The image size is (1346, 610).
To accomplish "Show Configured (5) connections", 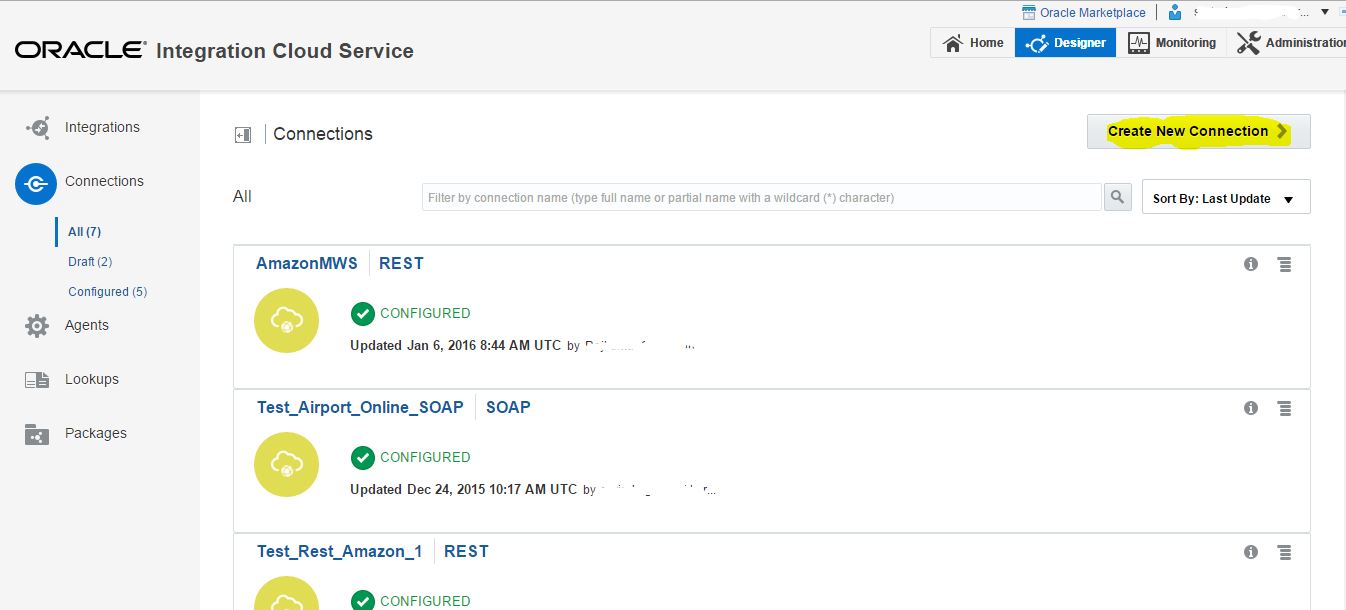I will 107,292.
